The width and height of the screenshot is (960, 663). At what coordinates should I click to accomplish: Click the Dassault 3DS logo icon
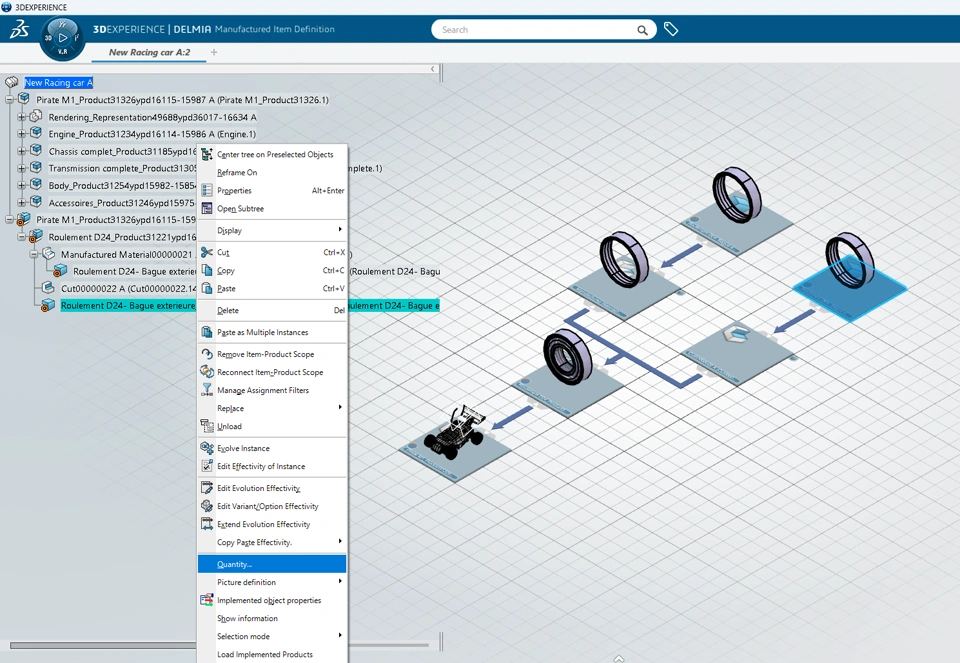point(19,29)
